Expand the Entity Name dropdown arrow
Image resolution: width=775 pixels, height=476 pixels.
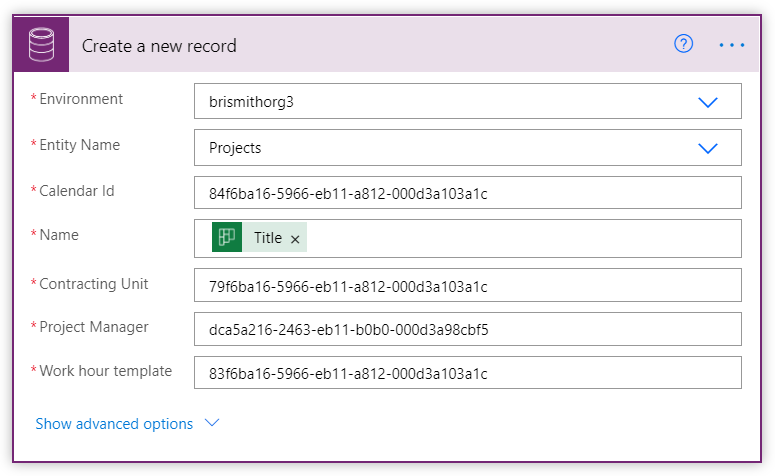[708, 148]
